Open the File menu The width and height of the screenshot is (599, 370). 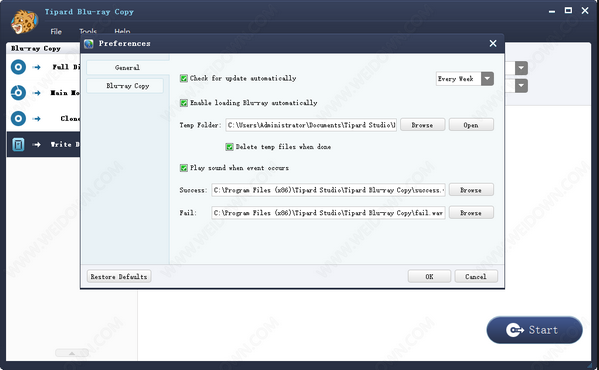point(56,31)
